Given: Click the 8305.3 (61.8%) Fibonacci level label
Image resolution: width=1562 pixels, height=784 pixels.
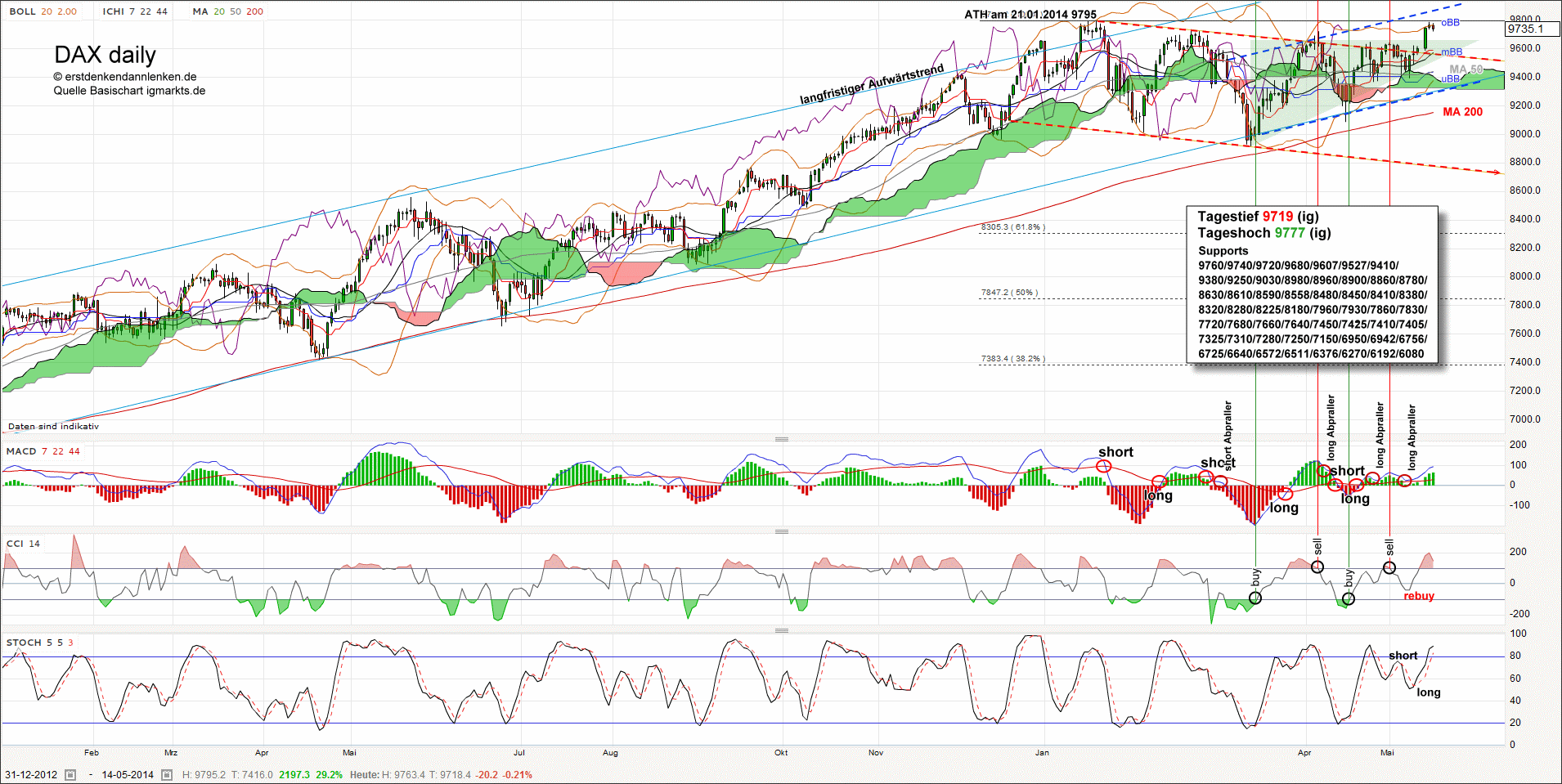Looking at the screenshot, I should pos(1013,226).
